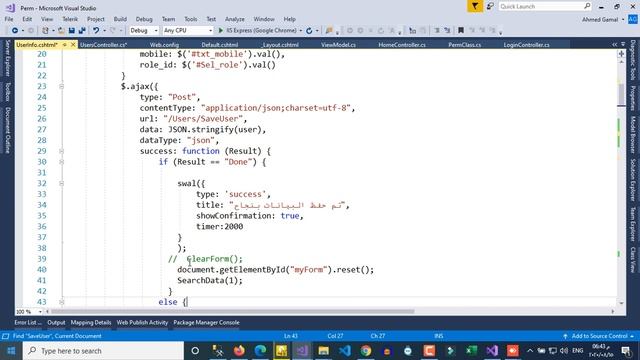Open the Analyze menu
640x360 pixels.
coord(235,19)
